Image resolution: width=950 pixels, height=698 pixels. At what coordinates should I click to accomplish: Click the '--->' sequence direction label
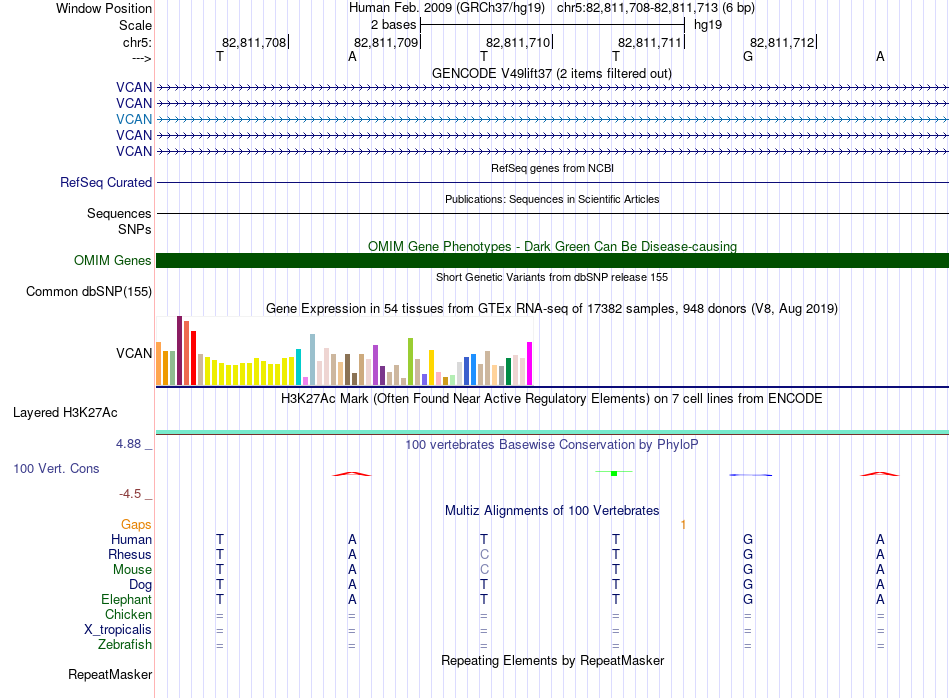pos(141,58)
